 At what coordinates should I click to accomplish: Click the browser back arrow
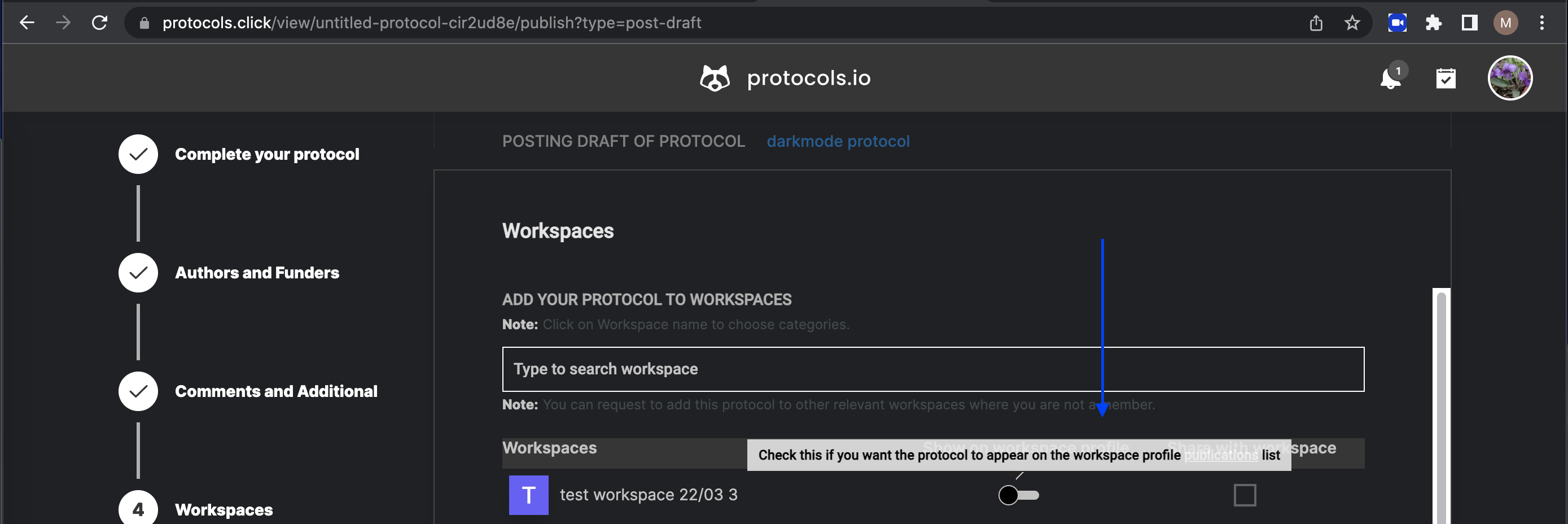click(27, 23)
